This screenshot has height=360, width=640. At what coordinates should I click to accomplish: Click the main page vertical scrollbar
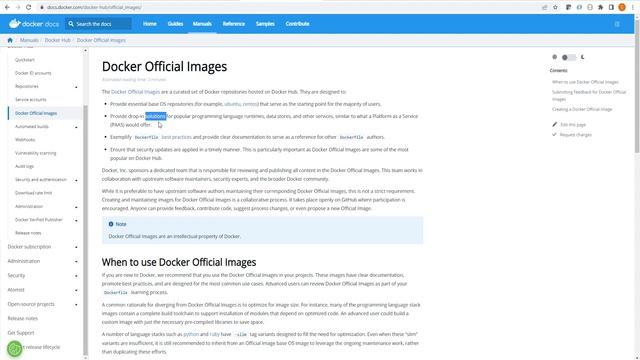point(637,86)
